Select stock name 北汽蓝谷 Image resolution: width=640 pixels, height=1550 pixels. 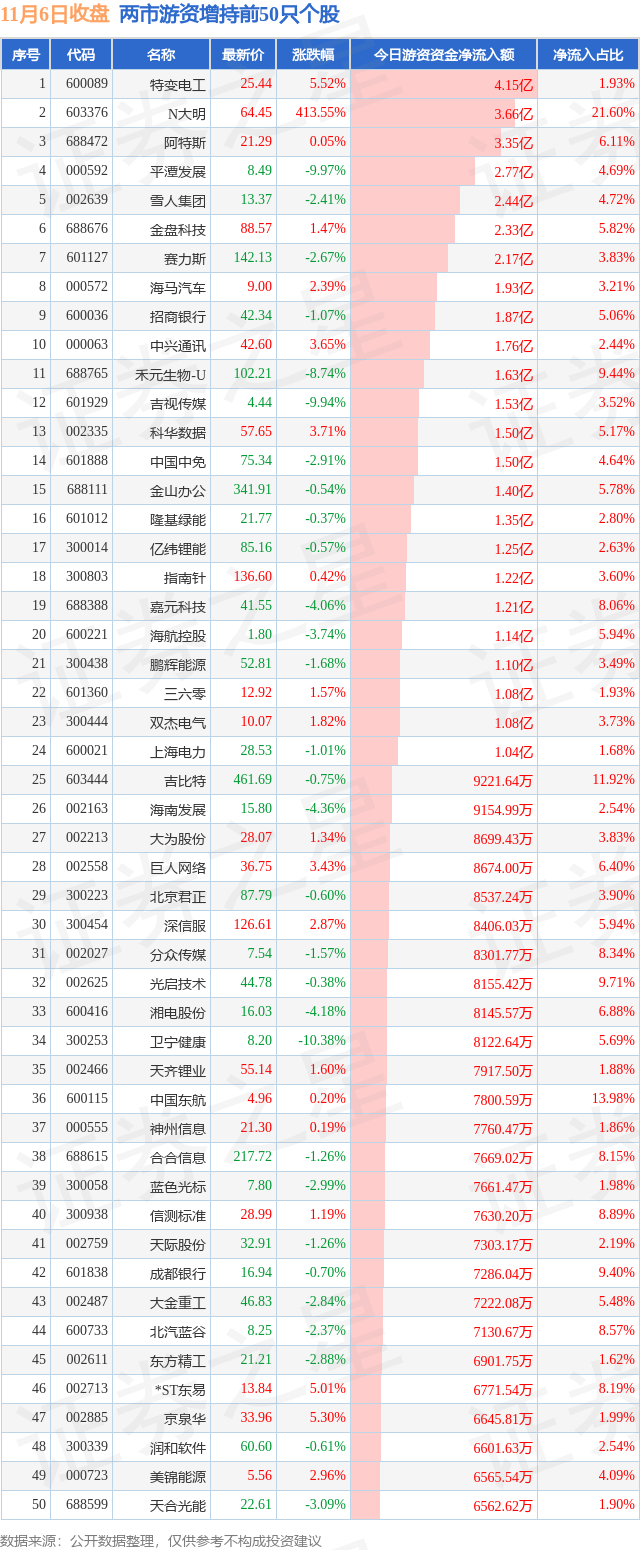coord(178,1332)
